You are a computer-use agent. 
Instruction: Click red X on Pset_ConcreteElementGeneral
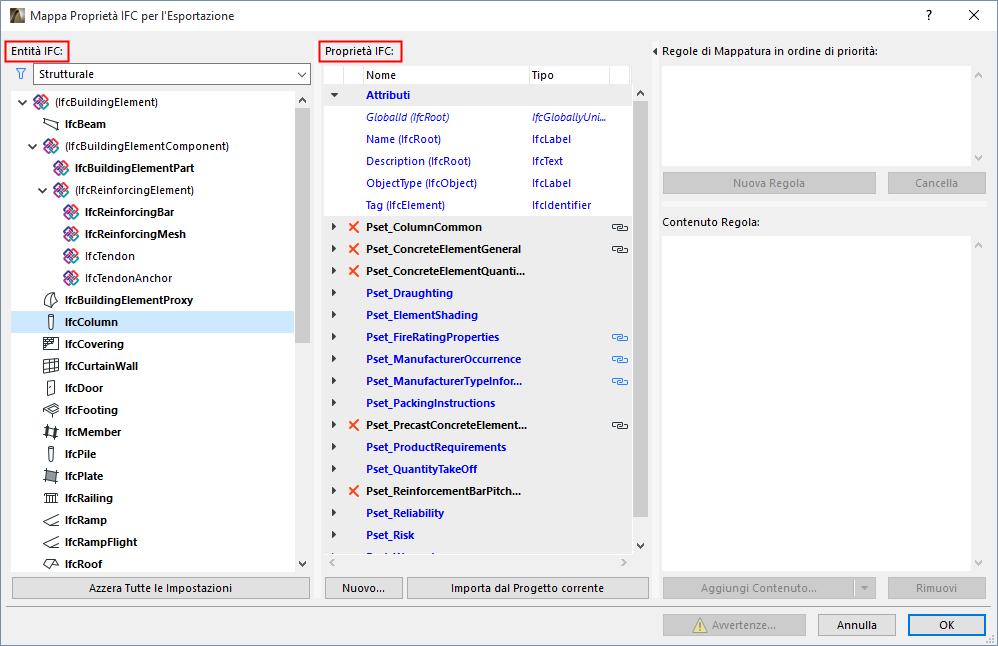354,249
